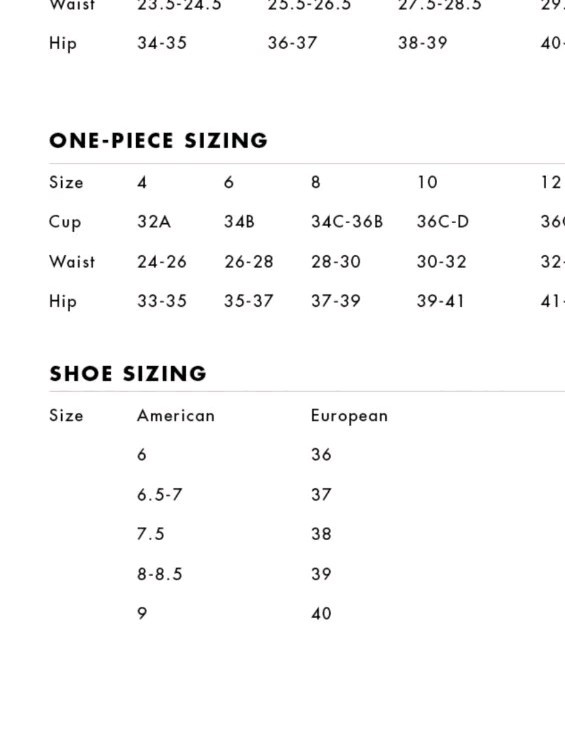
Task: Click the ONE-PIECE SIZING heading
Action: pos(158,141)
